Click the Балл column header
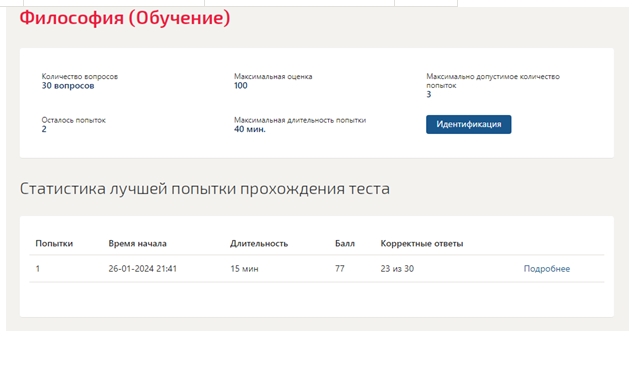The image size is (643, 367). (344, 243)
